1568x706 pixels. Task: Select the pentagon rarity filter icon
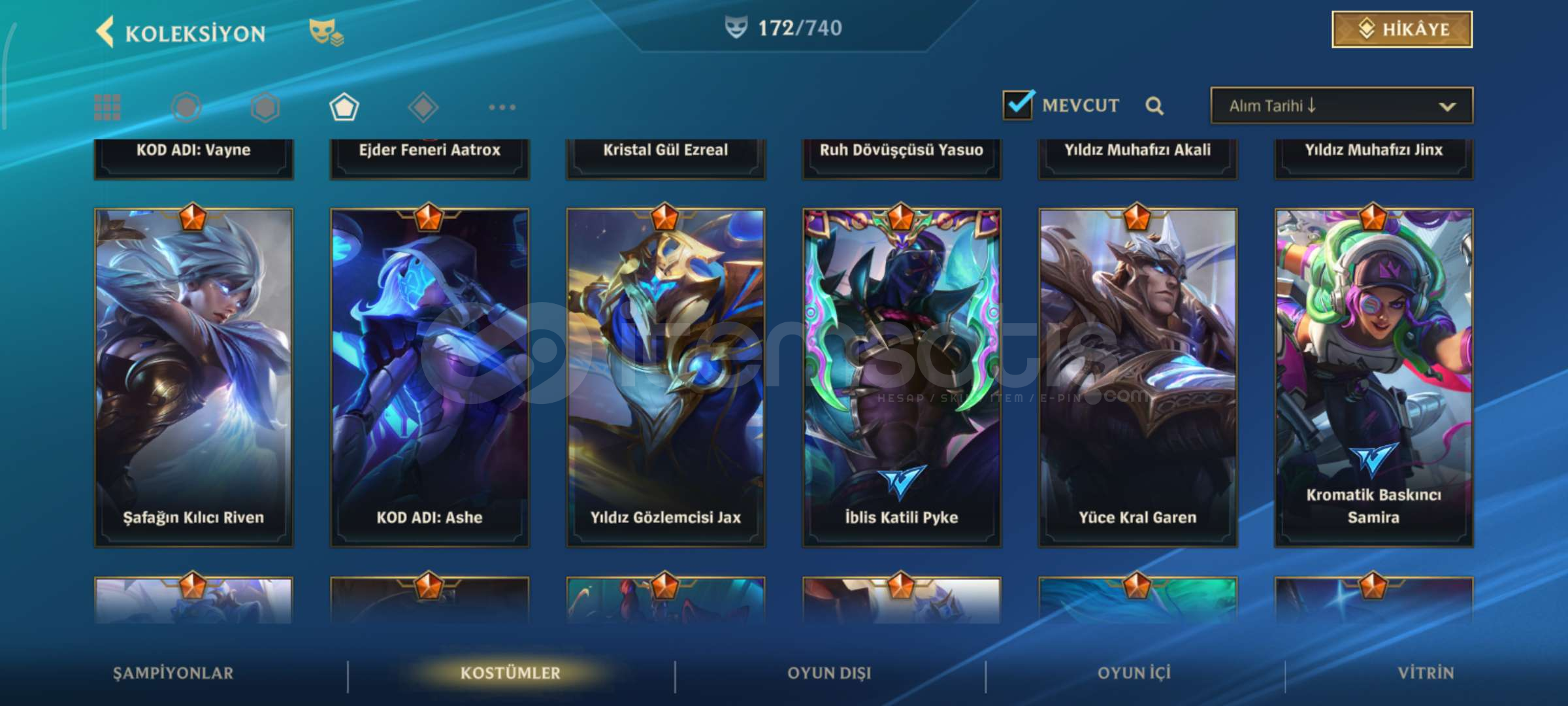tap(344, 107)
